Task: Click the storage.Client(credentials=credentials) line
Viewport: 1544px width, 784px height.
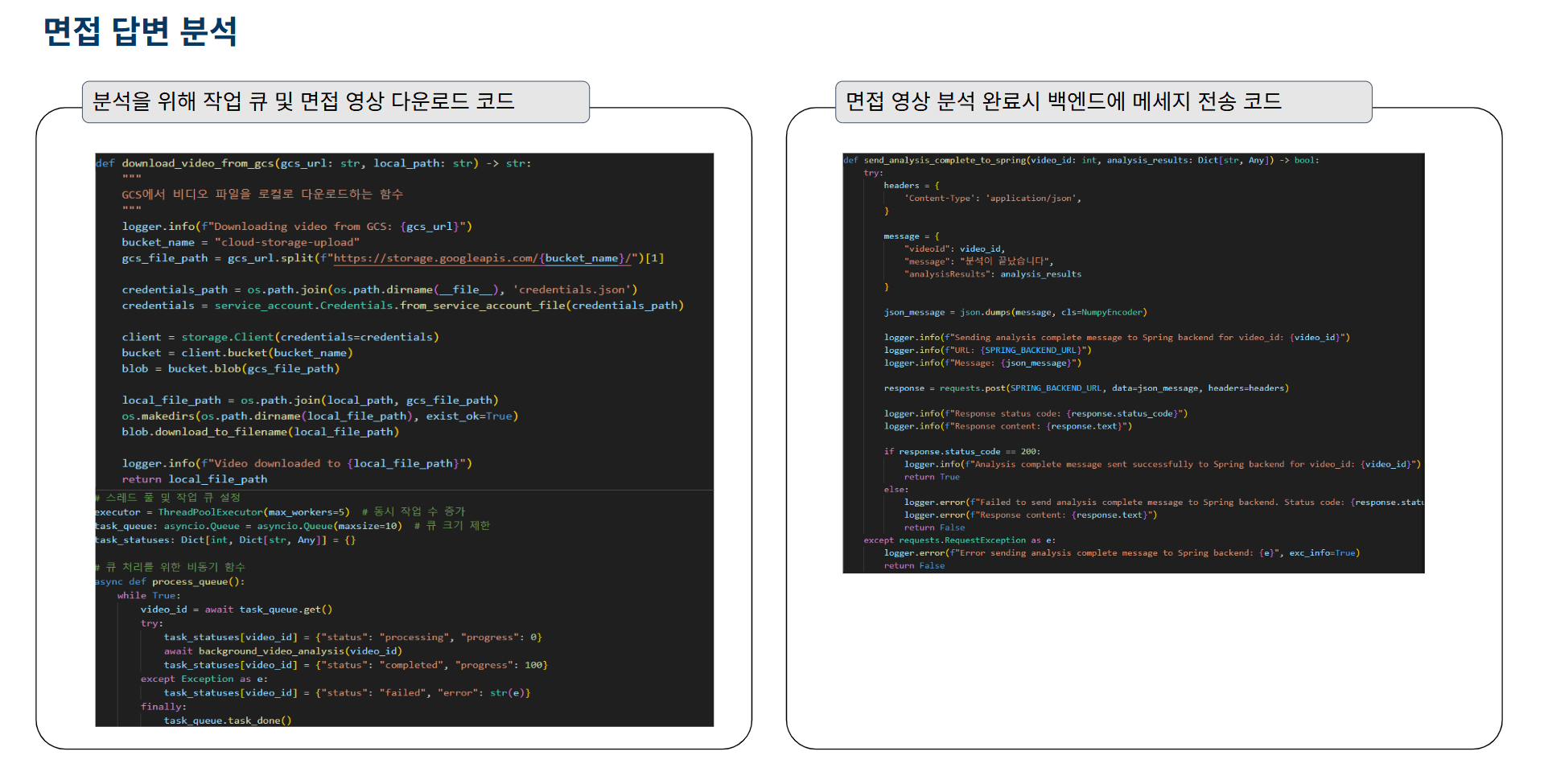Action: (x=280, y=337)
